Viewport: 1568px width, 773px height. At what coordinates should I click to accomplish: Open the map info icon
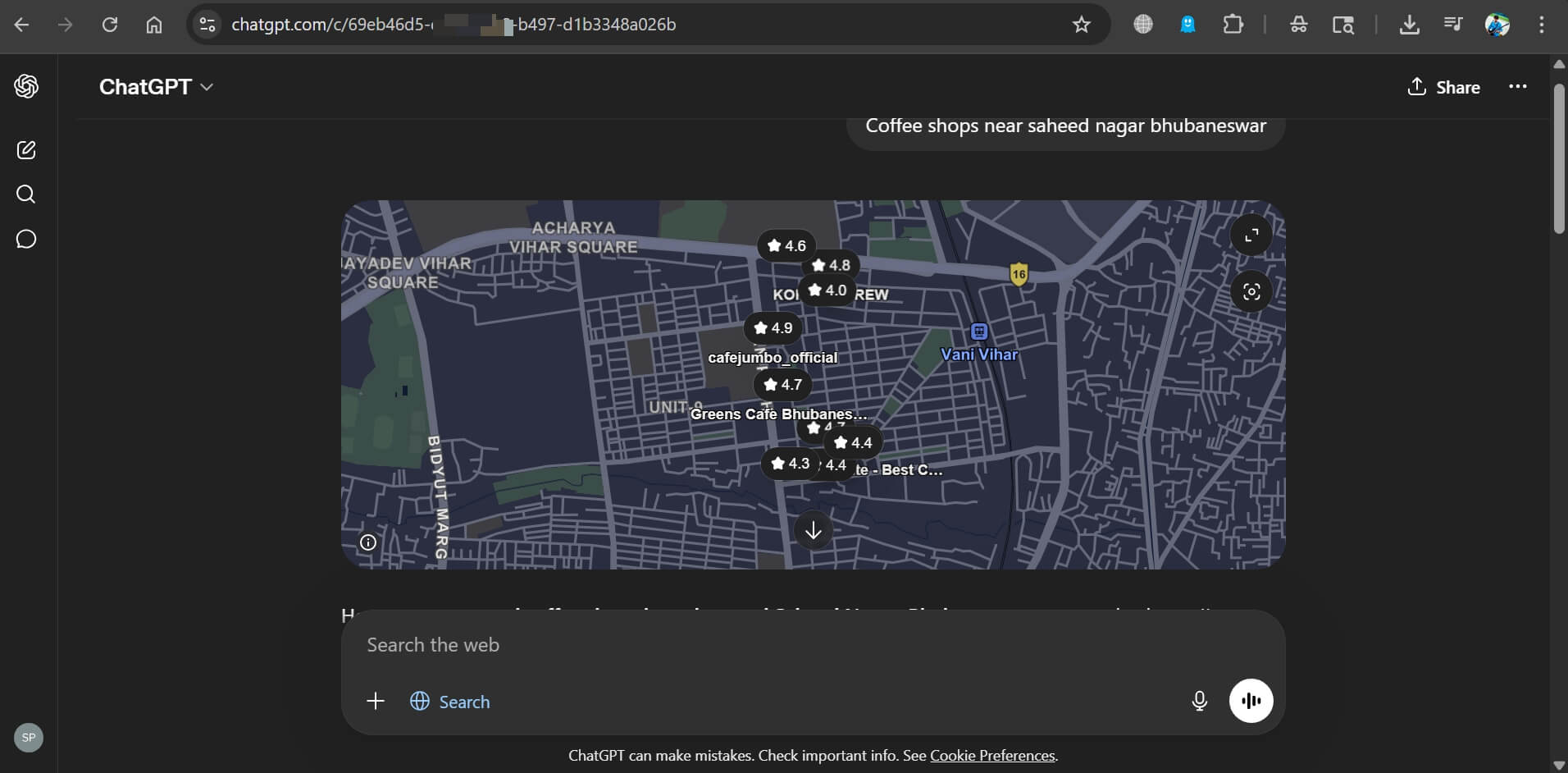pos(367,542)
